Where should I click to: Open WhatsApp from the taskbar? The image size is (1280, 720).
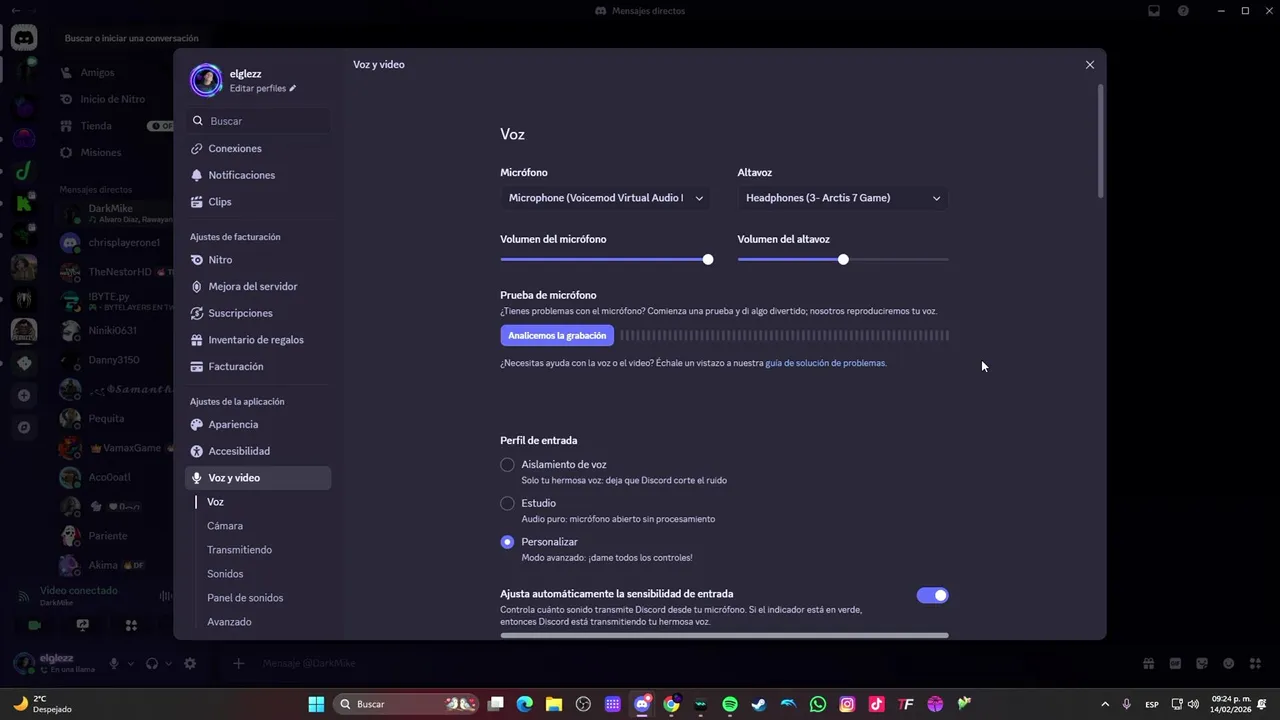[818, 704]
